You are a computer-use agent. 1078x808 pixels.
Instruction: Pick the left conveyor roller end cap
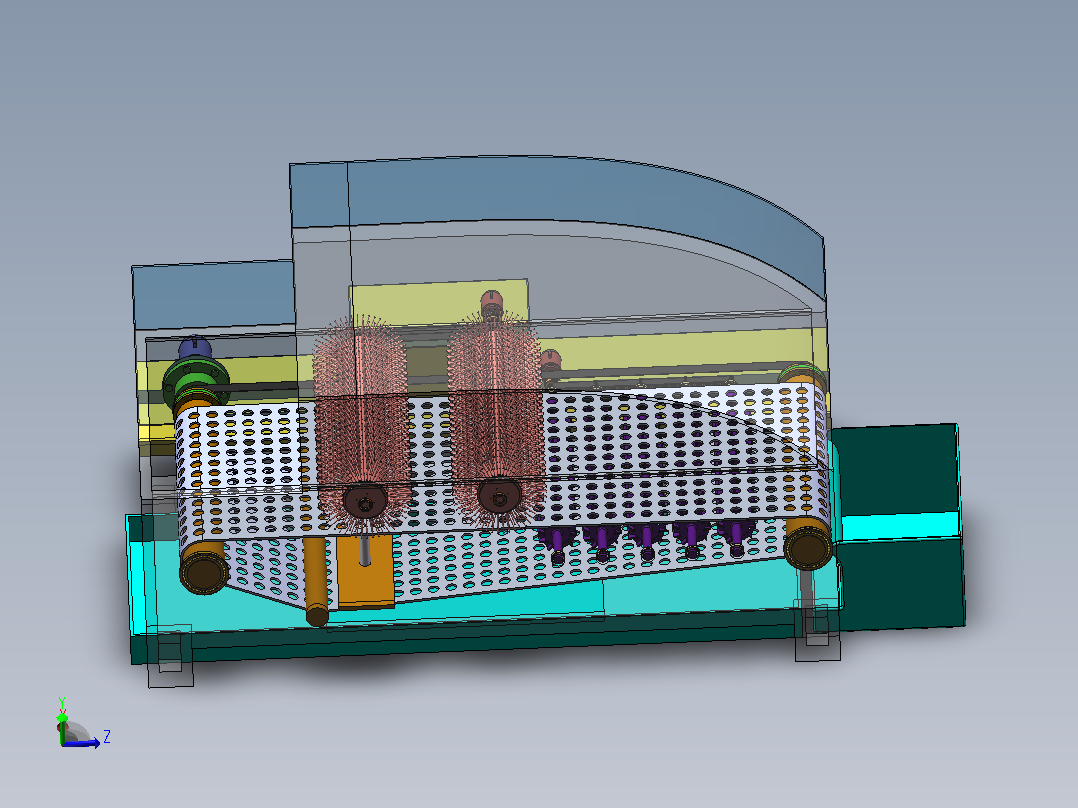[204, 572]
